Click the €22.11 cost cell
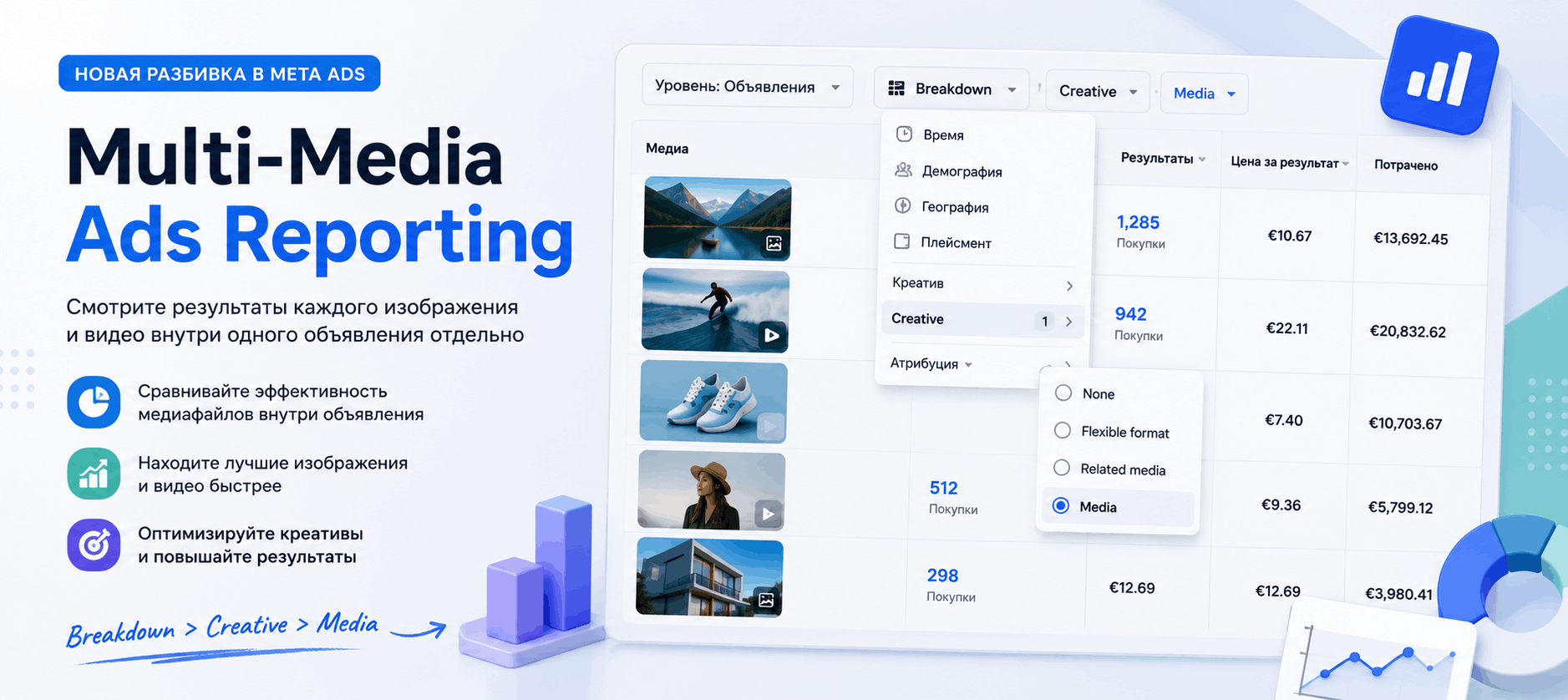 coord(1287,328)
